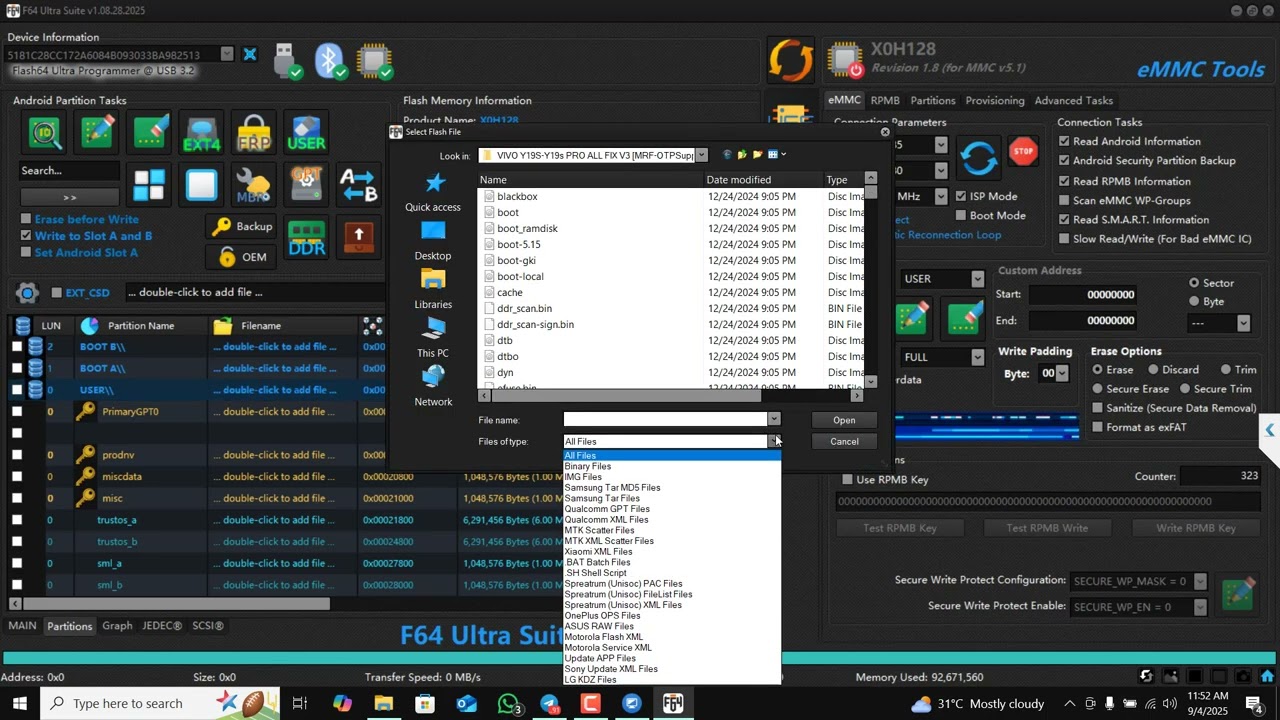Switch to the Graph bottom tab
This screenshot has height=720, width=1280.
click(117, 626)
